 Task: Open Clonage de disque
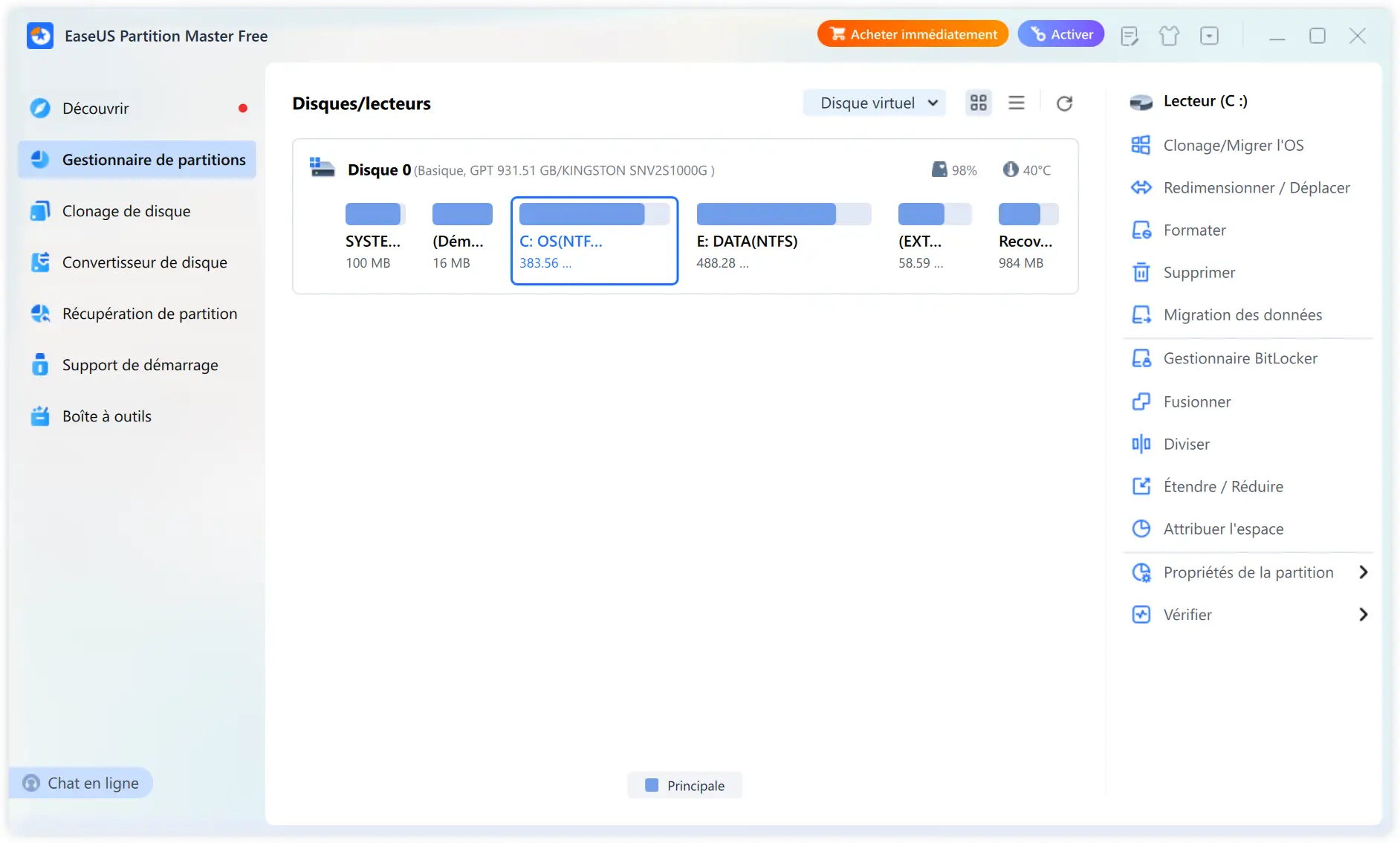pos(137,211)
